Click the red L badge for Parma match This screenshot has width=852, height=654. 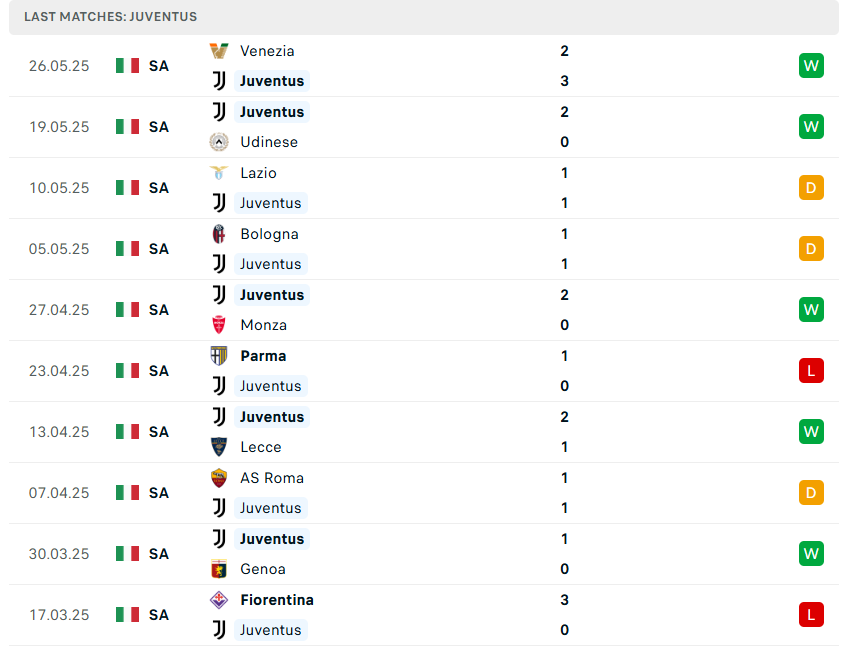pos(811,371)
